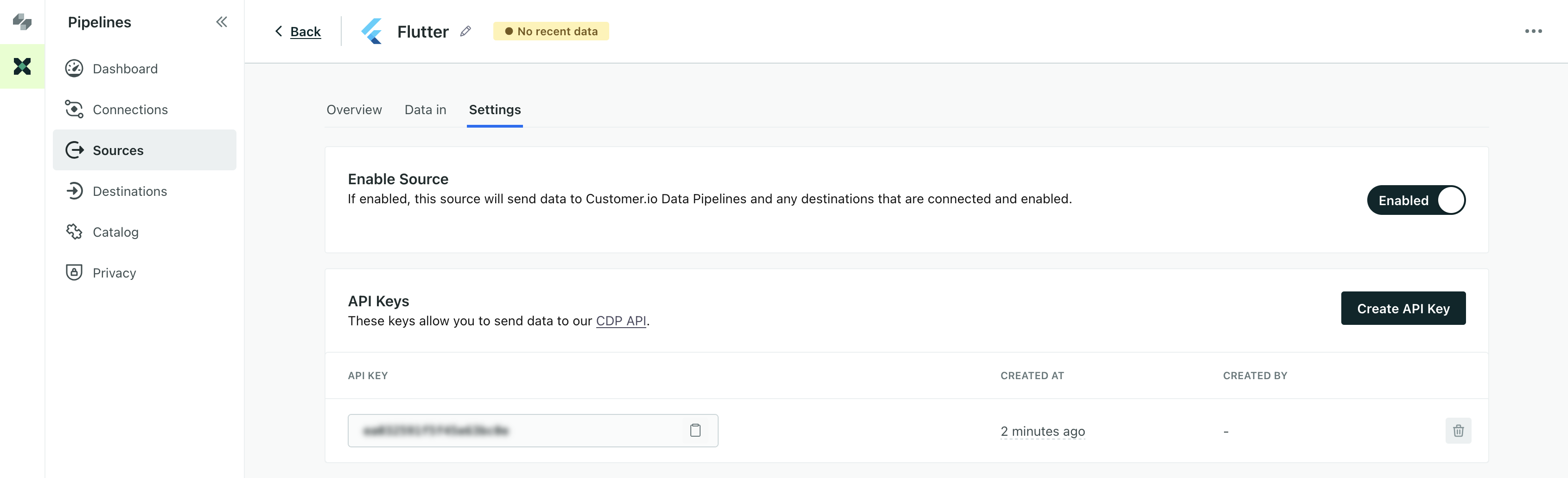Image resolution: width=1568 pixels, height=478 pixels.
Task: Toggle the Enabled source switch
Action: coord(1416,200)
